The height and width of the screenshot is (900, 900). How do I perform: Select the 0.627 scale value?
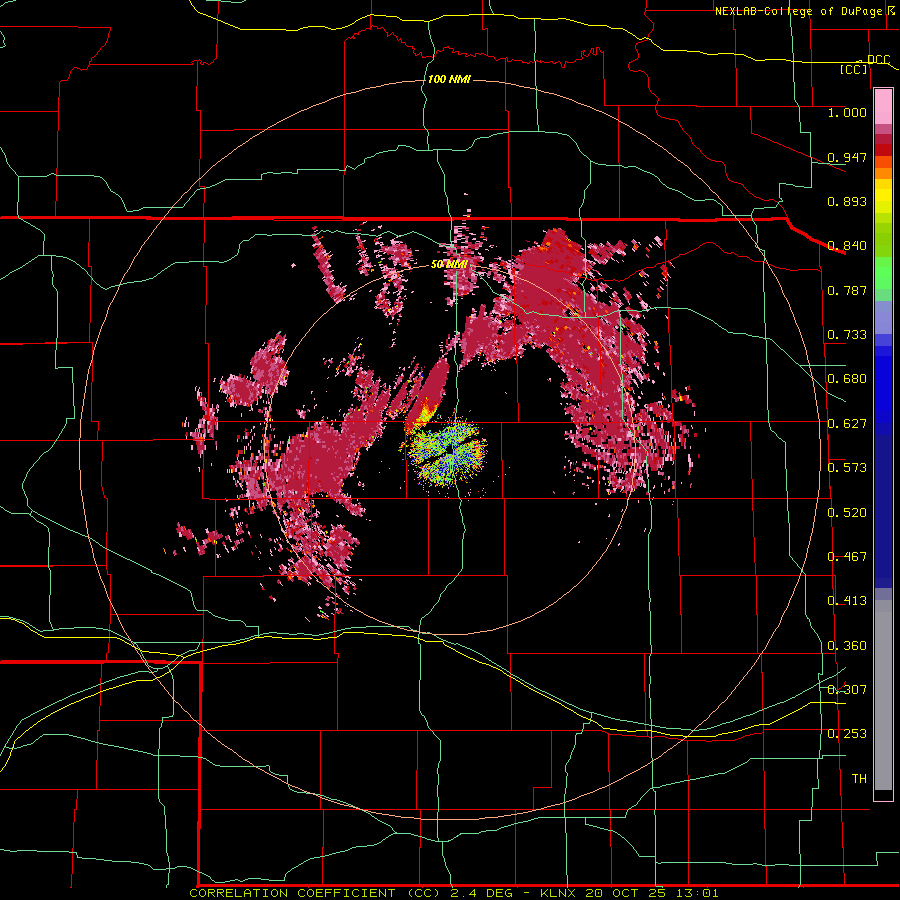pyautogui.click(x=847, y=424)
